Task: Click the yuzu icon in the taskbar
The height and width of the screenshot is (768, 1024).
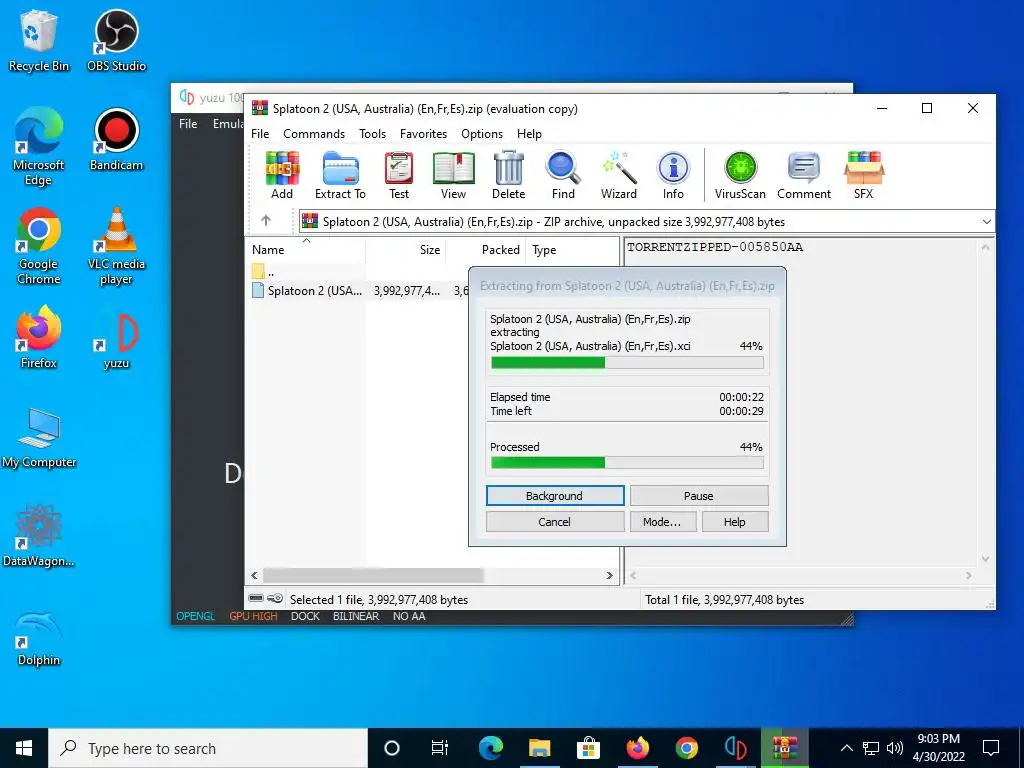Action: 735,748
